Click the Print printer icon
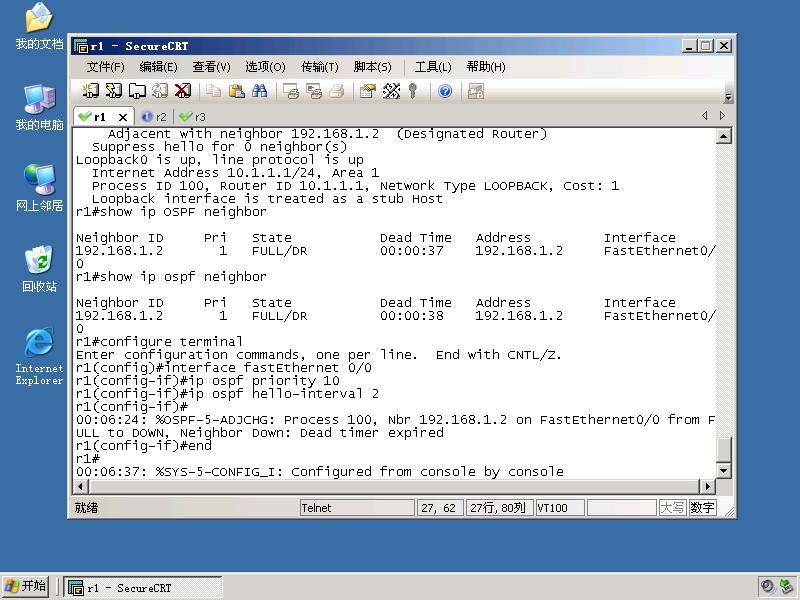This screenshot has height=600, width=800. point(337,91)
